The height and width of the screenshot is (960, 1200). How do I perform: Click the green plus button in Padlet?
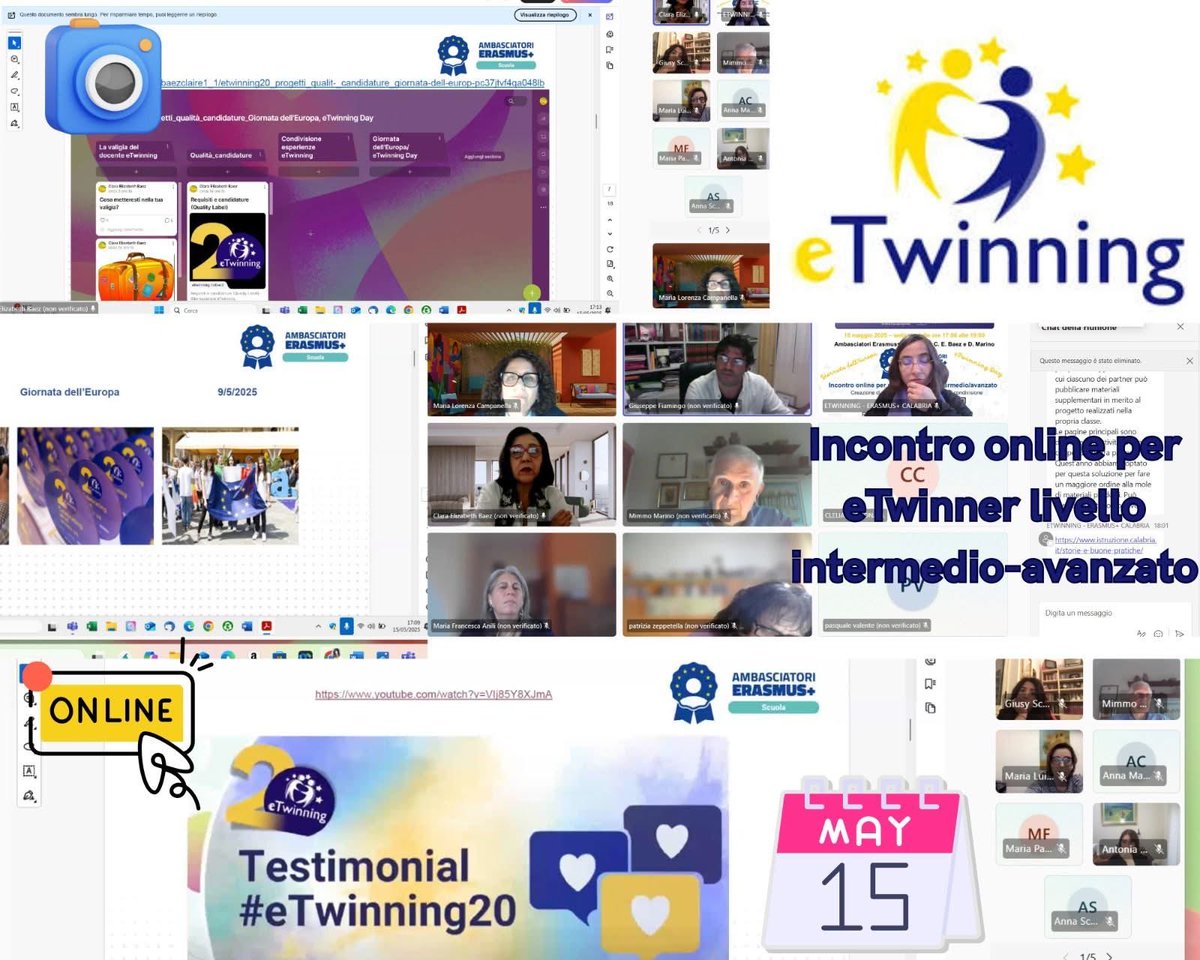pos(533,292)
